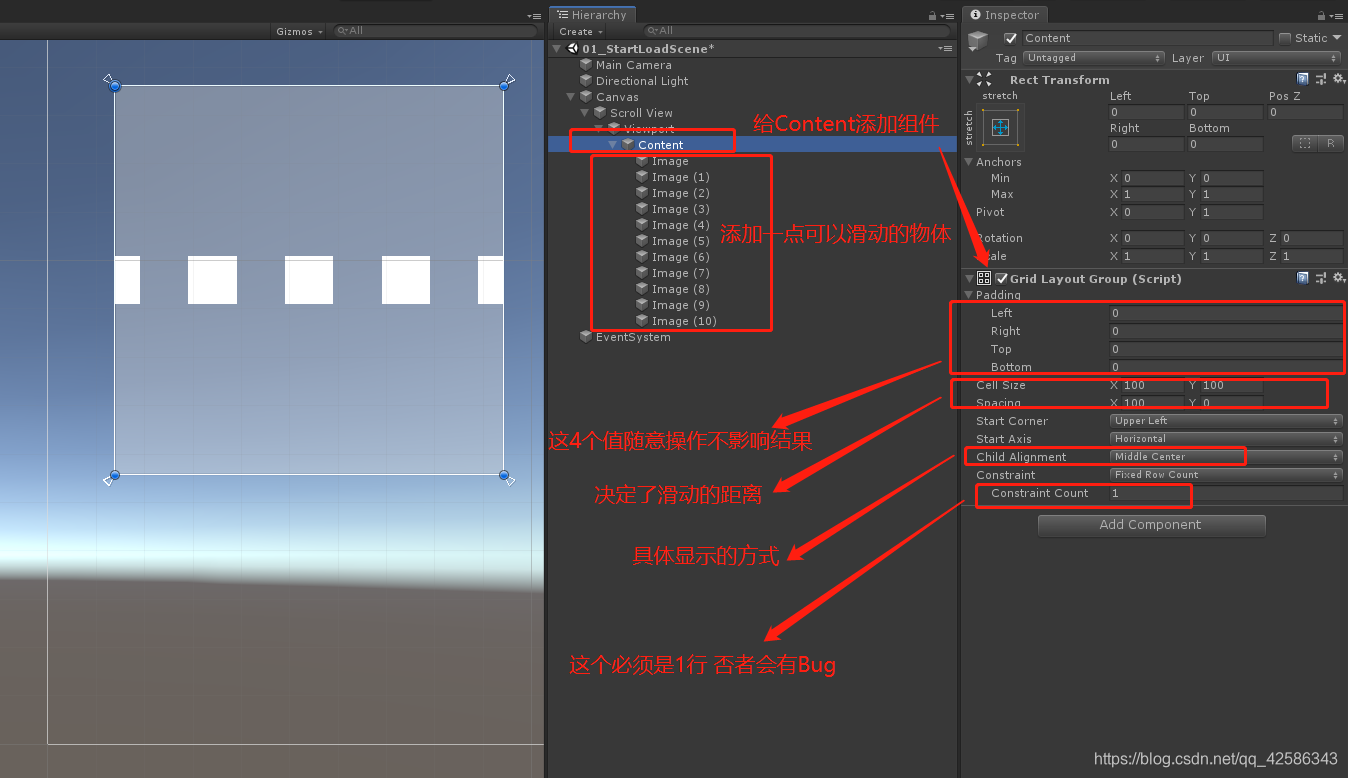
Task: Open the Create menu in Hierarchy panel
Action: 580,31
